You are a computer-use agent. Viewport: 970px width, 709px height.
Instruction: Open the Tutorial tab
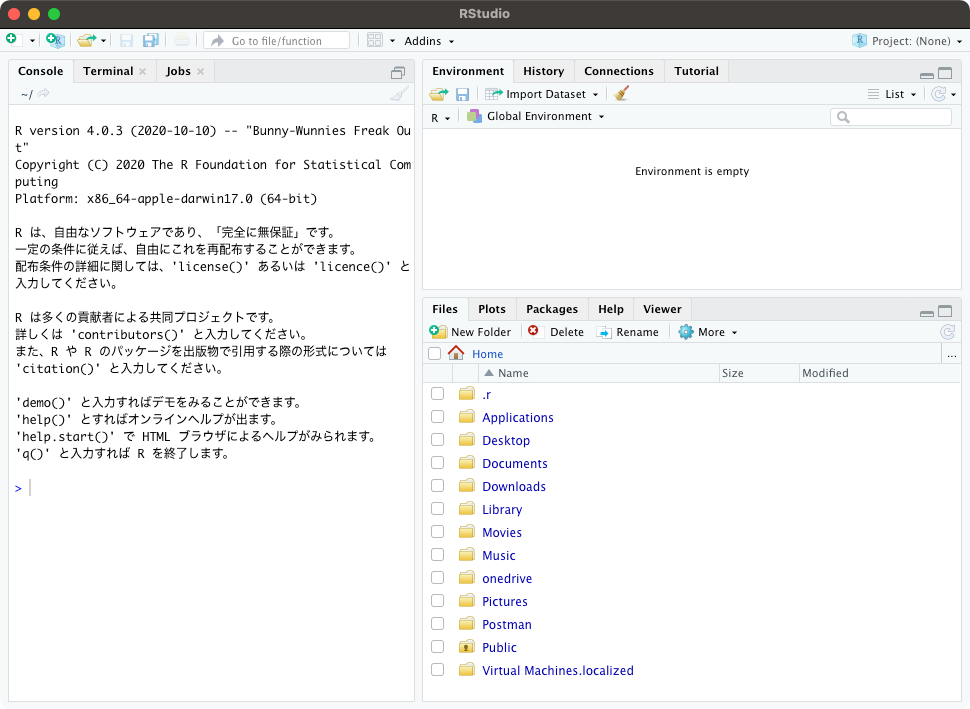pyautogui.click(x=697, y=71)
